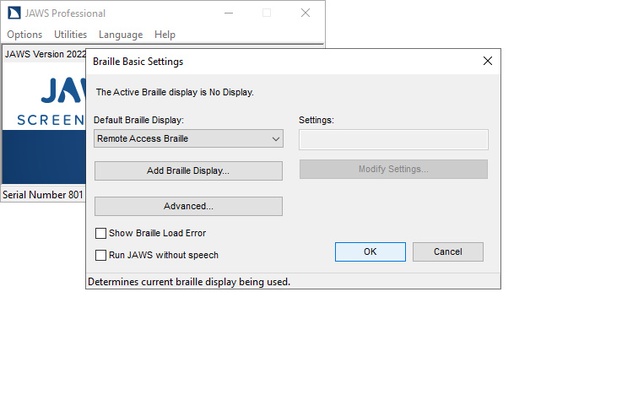Click the JAWS logo banner
Screen dimensions: 622x400
[x=45, y=105]
